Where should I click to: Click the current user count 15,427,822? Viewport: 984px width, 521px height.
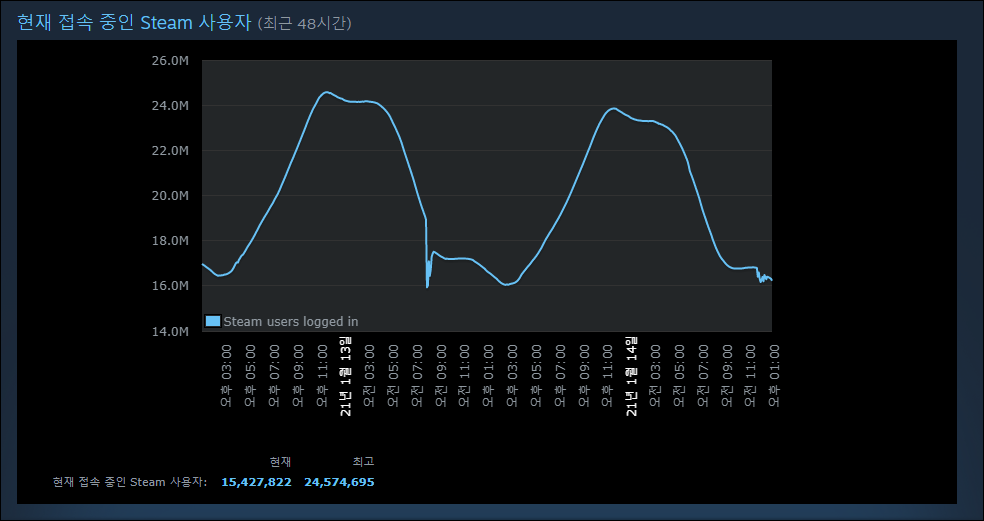click(257, 482)
